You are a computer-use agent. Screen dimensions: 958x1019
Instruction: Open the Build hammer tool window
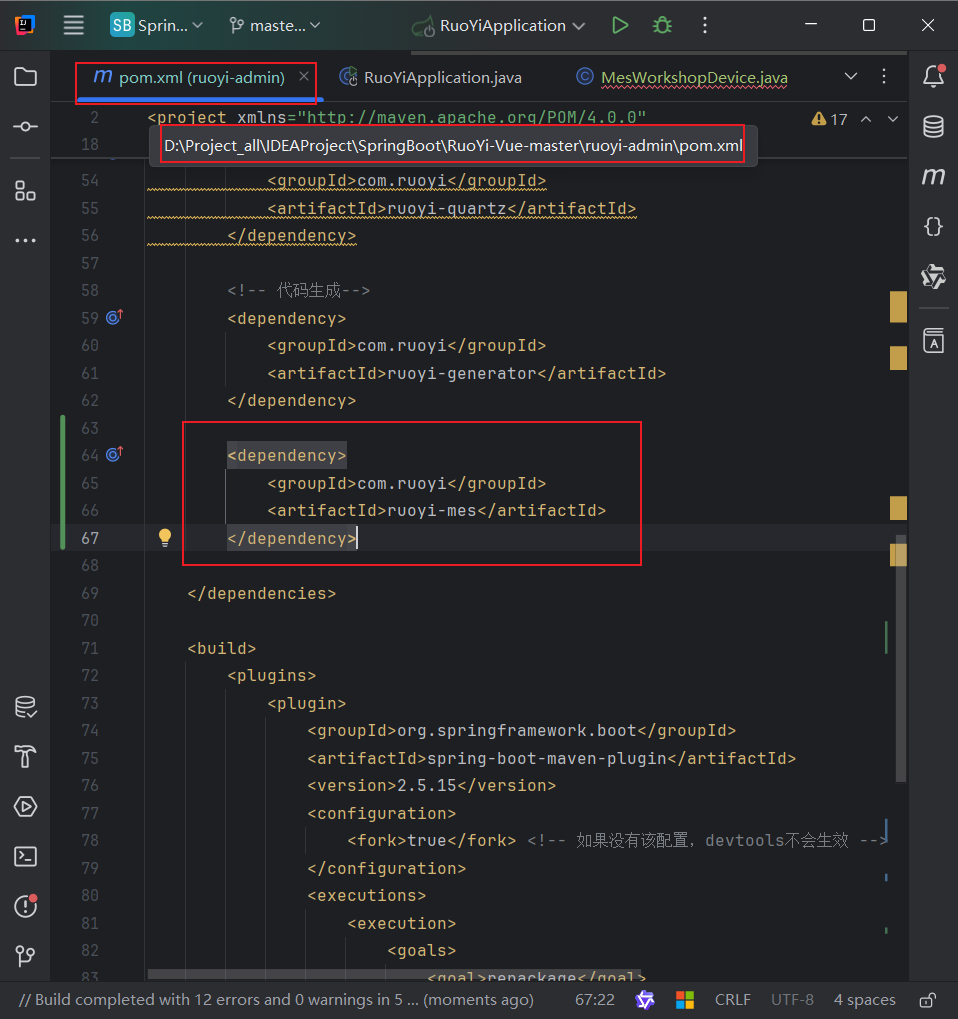[25, 756]
